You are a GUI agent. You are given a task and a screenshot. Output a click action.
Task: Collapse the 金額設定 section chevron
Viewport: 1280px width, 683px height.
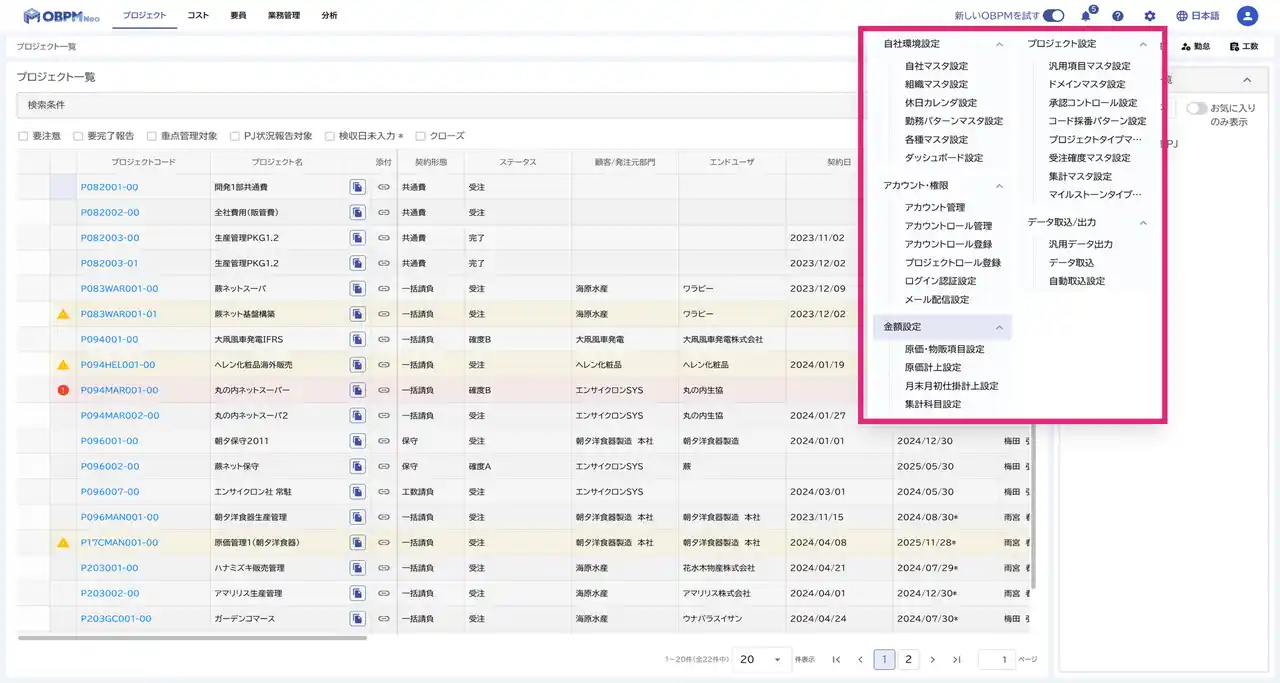coord(999,327)
